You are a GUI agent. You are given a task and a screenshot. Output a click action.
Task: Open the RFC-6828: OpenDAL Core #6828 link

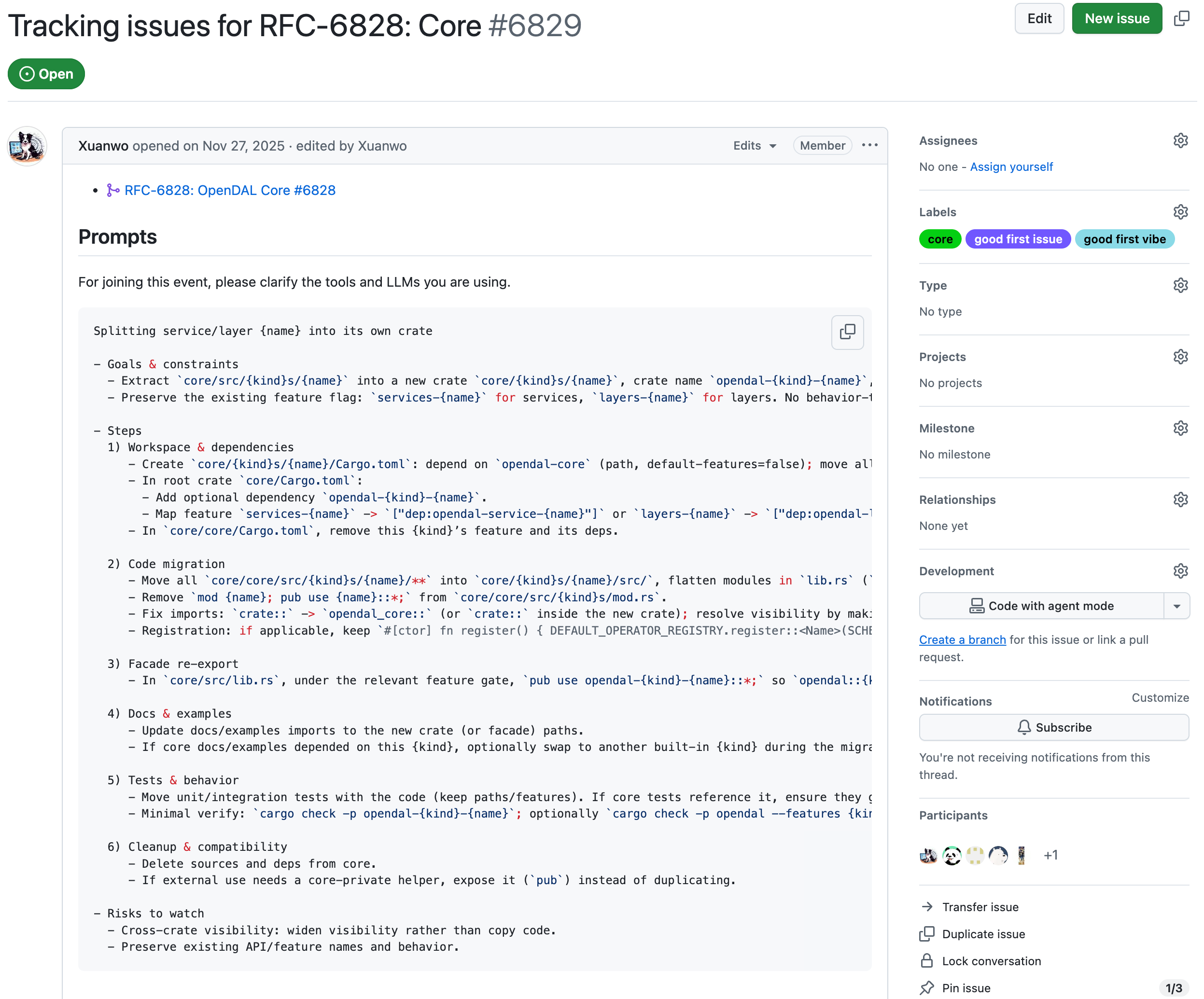[229, 190]
